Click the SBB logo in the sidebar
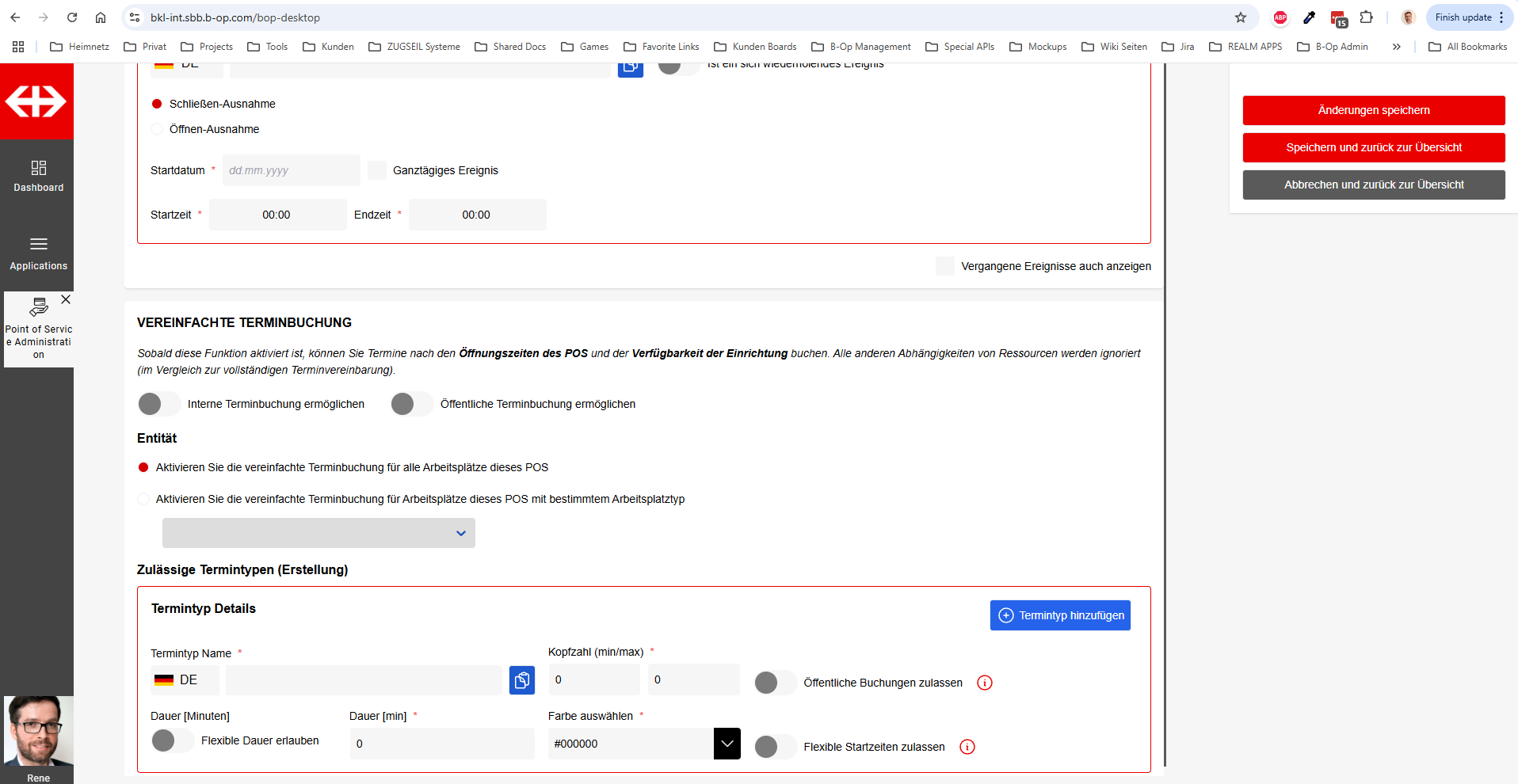 tap(36, 101)
